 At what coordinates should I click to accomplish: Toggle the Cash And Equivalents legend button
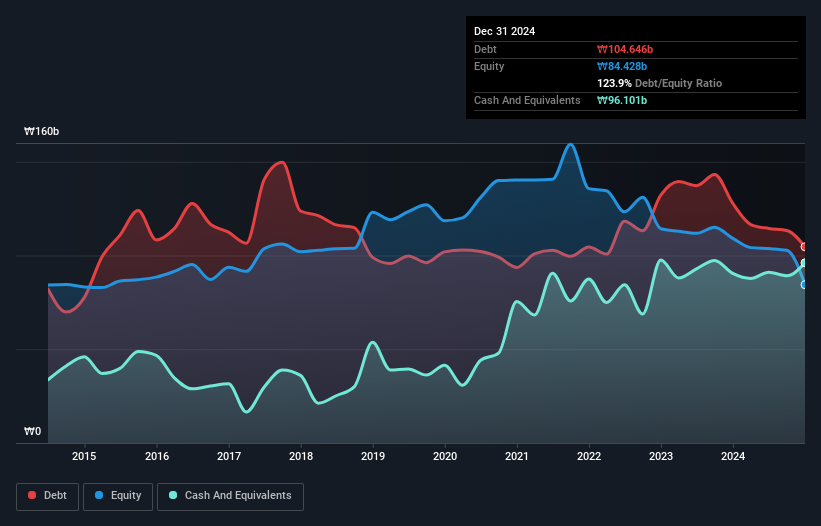230,496
